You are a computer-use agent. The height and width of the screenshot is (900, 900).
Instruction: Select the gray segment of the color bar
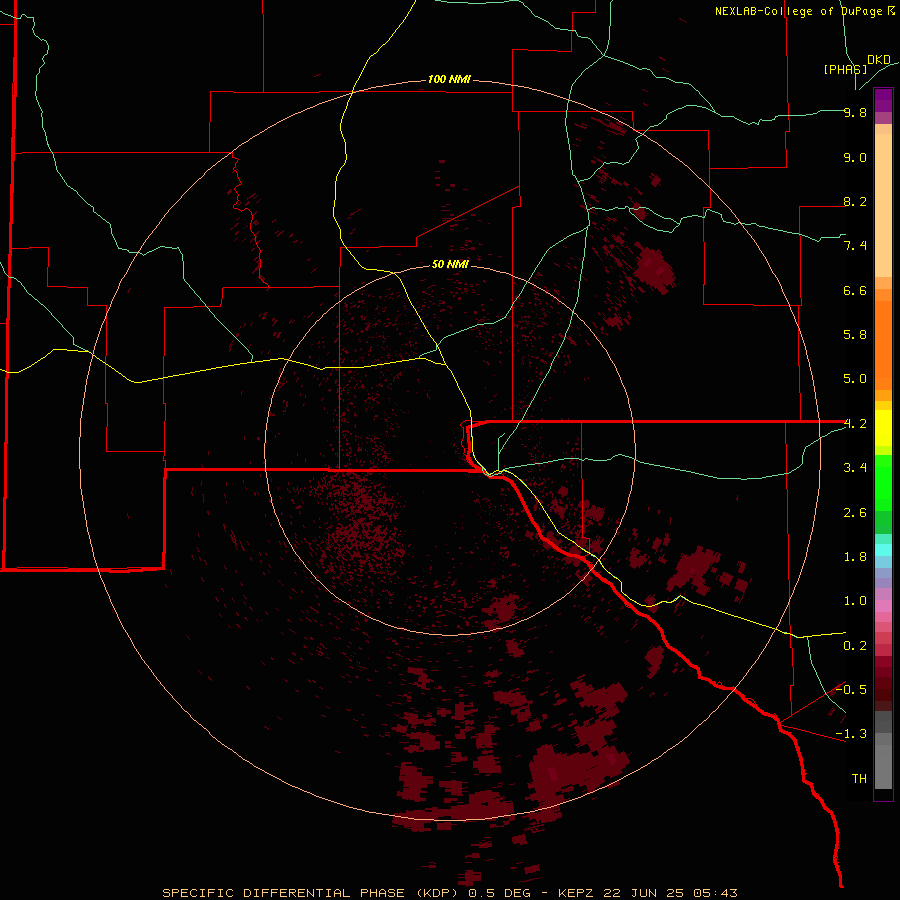click(x=883, y=750)
